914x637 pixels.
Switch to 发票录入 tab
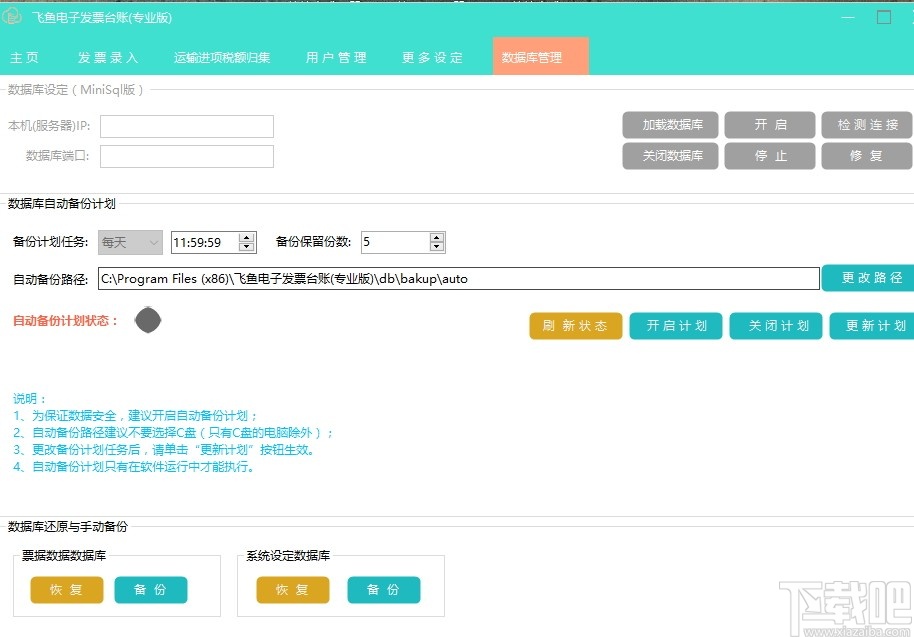pyautogui.click(x=108, y=57)
